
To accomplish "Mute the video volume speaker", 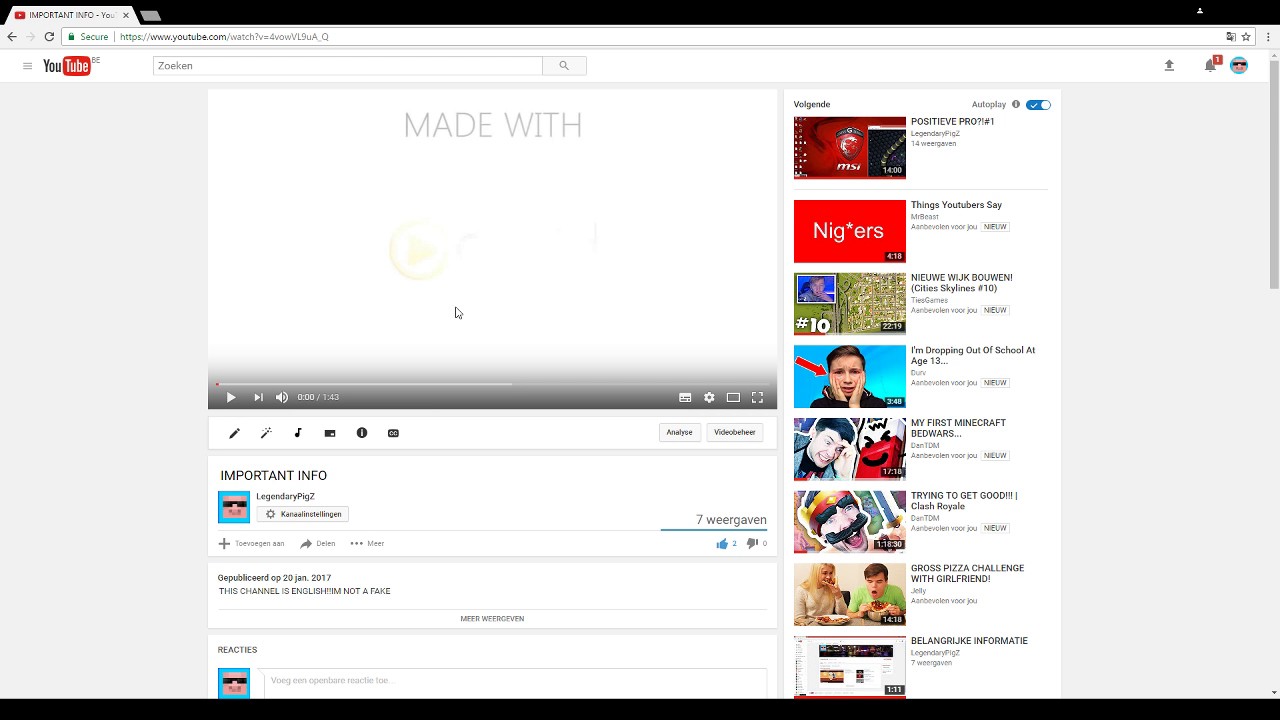I will click(x=282, y=397).
